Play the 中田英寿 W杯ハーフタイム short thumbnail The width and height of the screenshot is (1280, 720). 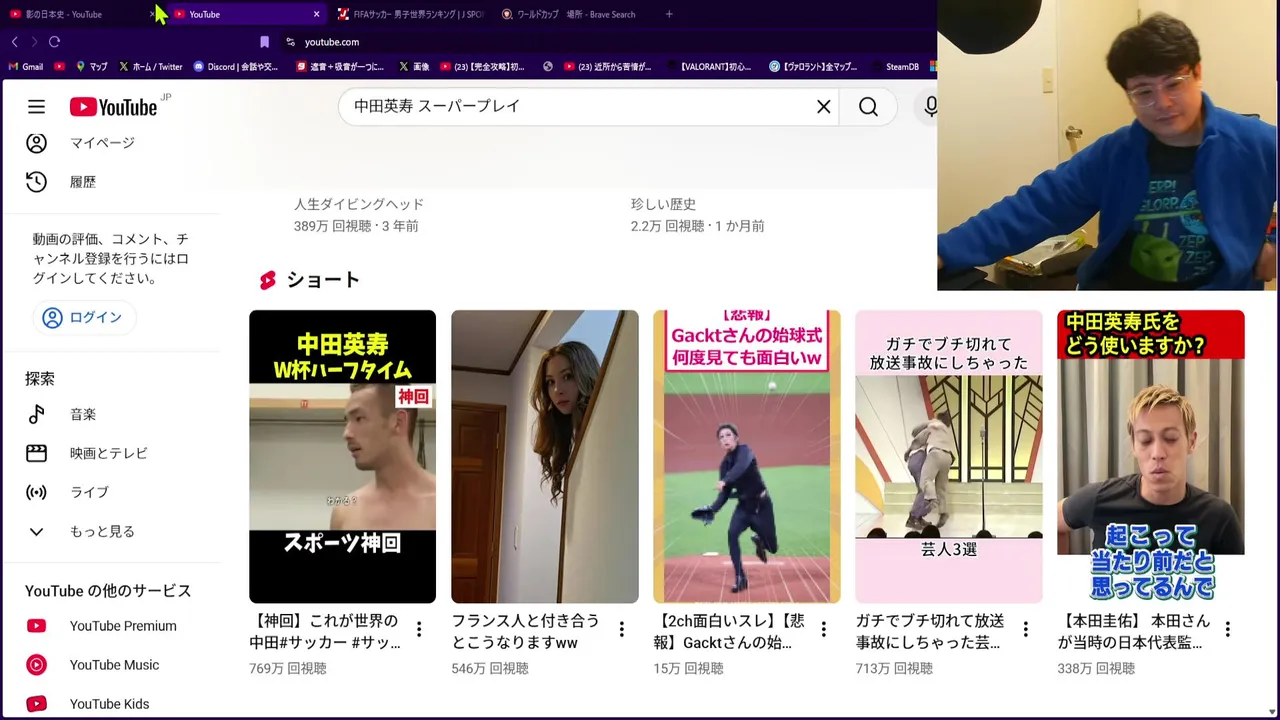[x=342, y=456]
